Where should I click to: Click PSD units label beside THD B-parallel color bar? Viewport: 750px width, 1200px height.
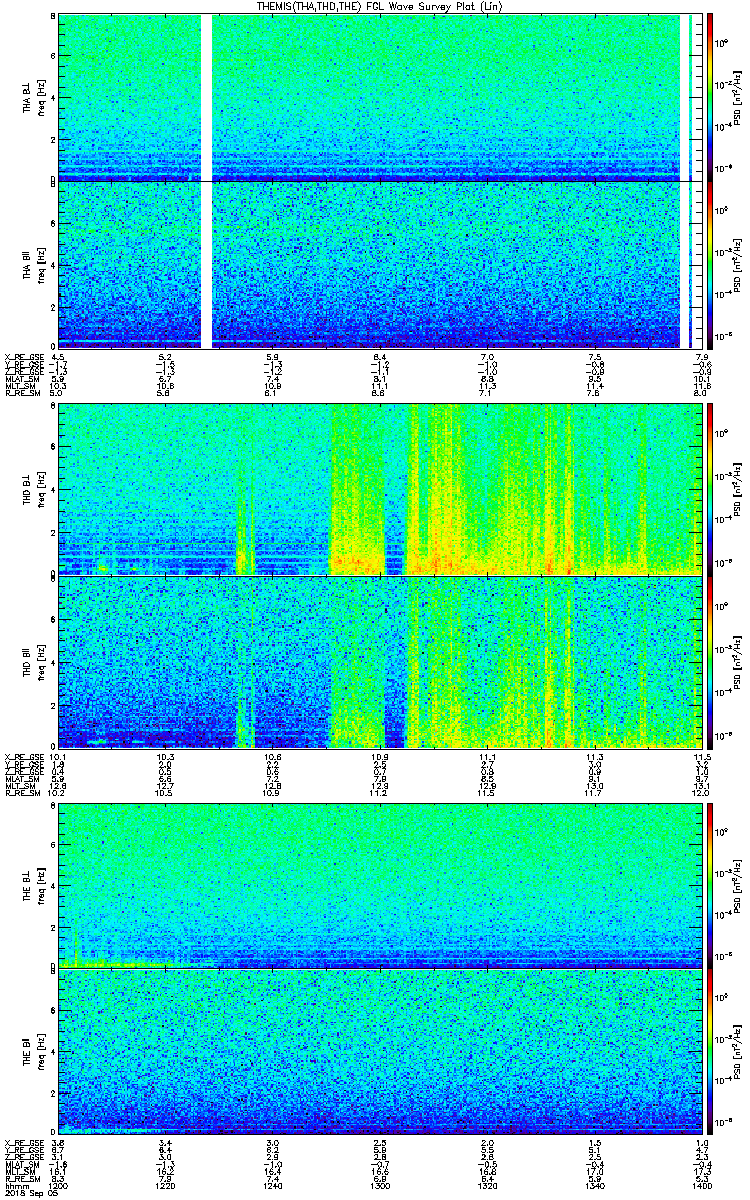[x=740, y=662]
